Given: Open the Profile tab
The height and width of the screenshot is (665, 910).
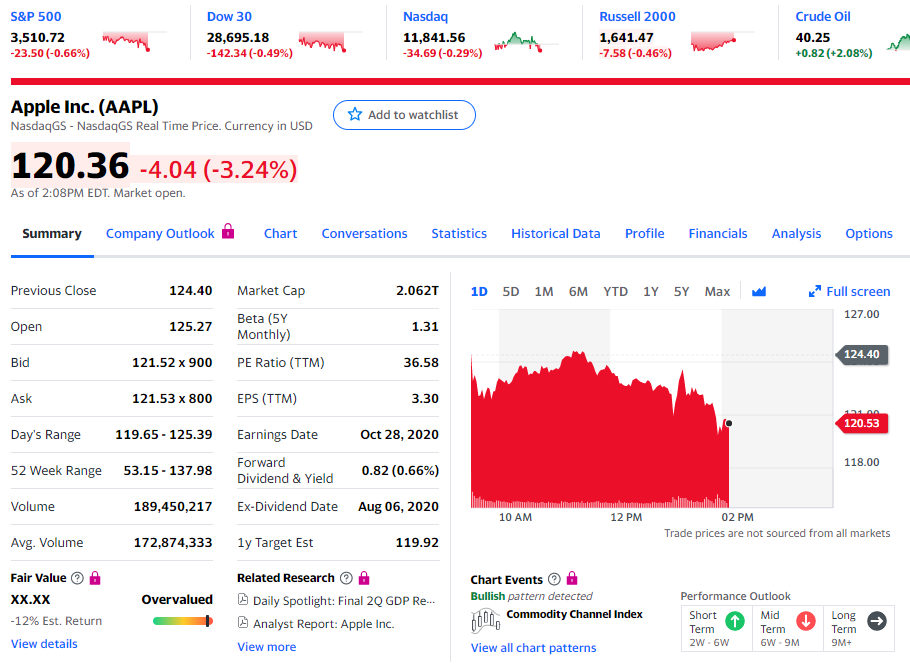Looking at the screenshot, I should coord(645,234).
